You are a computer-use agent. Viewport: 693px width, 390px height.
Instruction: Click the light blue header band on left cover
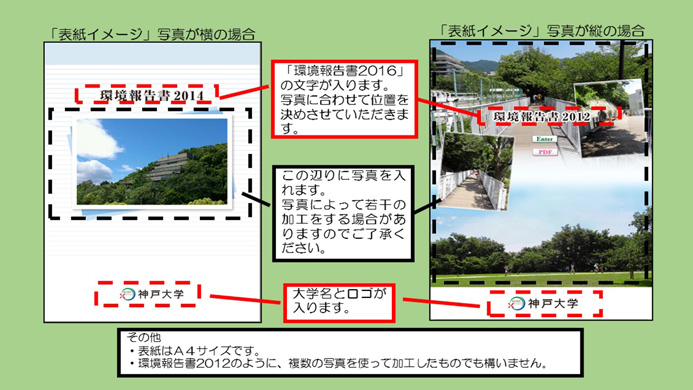[x=152, y=54]
